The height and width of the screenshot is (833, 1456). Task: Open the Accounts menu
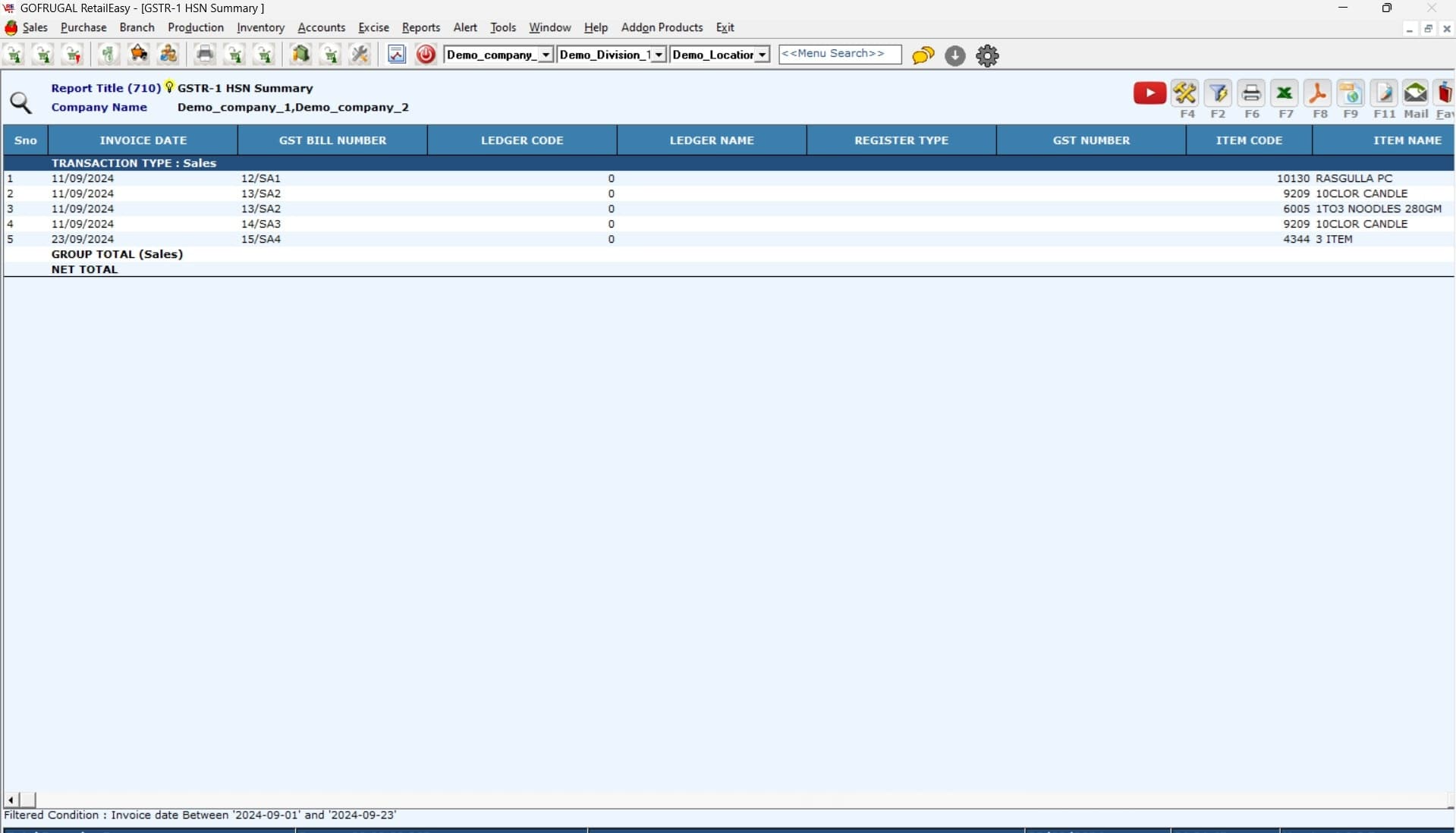(x=322, y=27)
